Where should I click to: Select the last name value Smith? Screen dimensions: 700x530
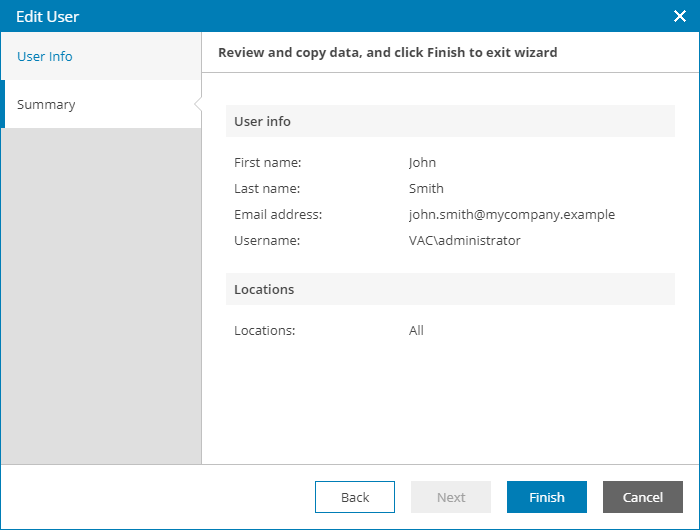pos(426,188)
